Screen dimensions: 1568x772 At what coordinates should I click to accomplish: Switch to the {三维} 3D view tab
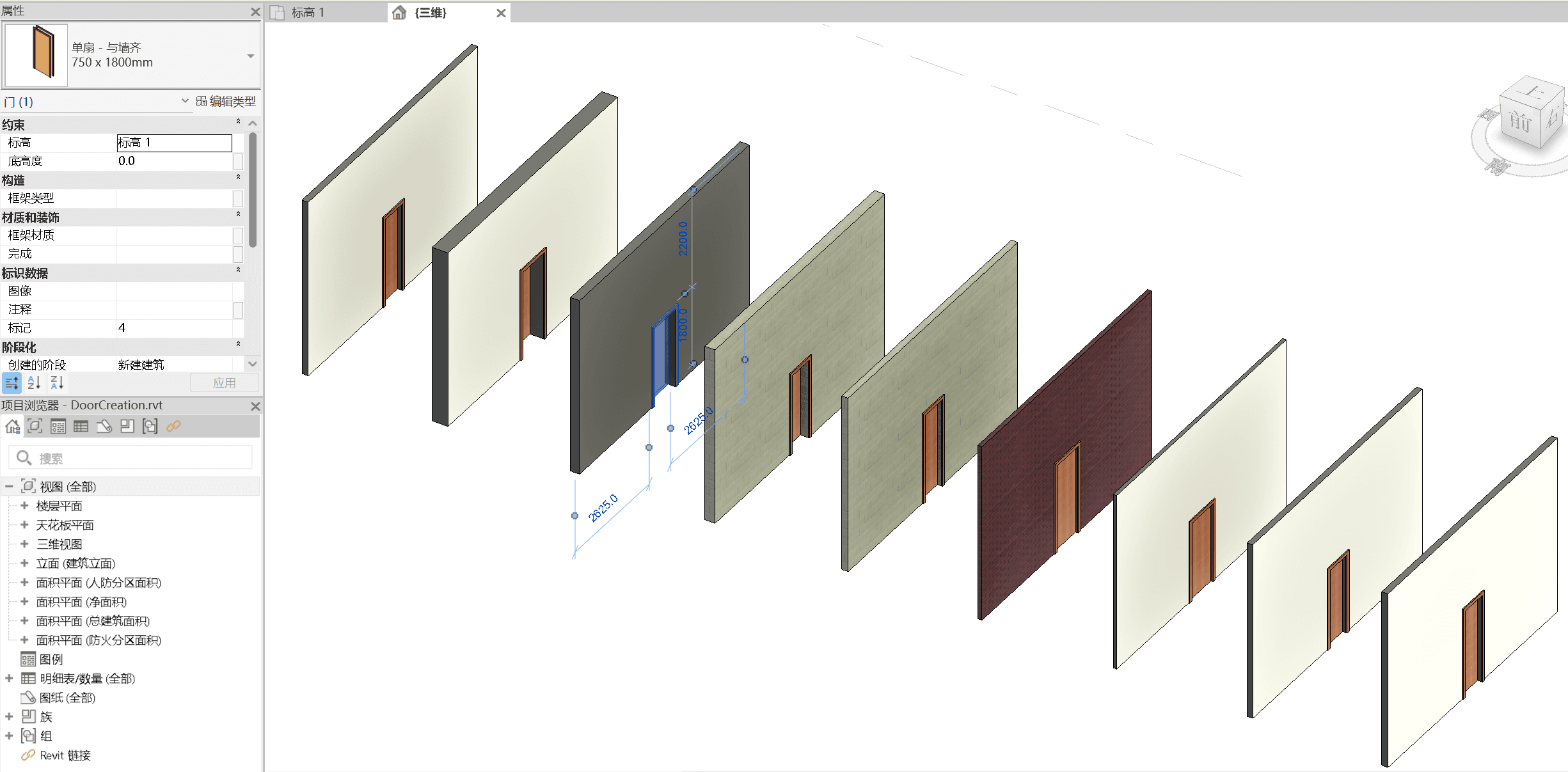coord(430,12)
